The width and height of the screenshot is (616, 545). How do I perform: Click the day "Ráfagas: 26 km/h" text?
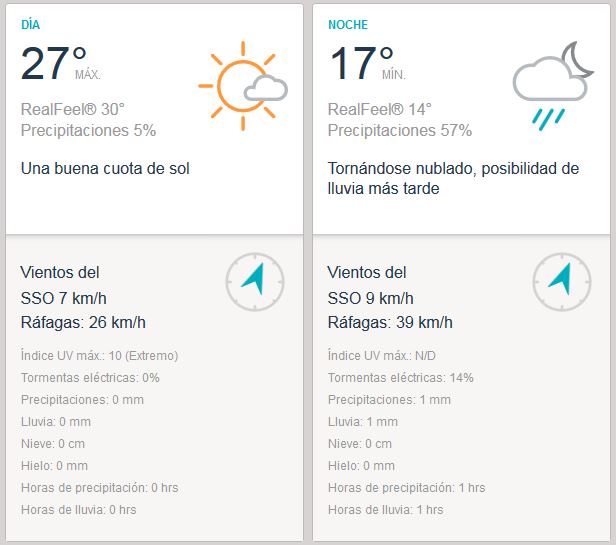pos(83,322)
